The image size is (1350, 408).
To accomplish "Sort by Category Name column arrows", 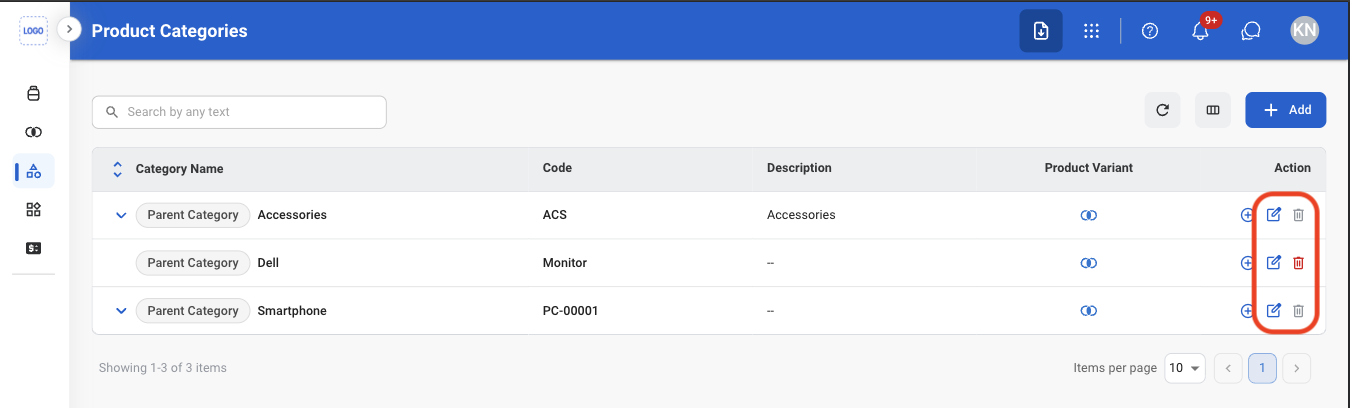I will pos(117,168).
